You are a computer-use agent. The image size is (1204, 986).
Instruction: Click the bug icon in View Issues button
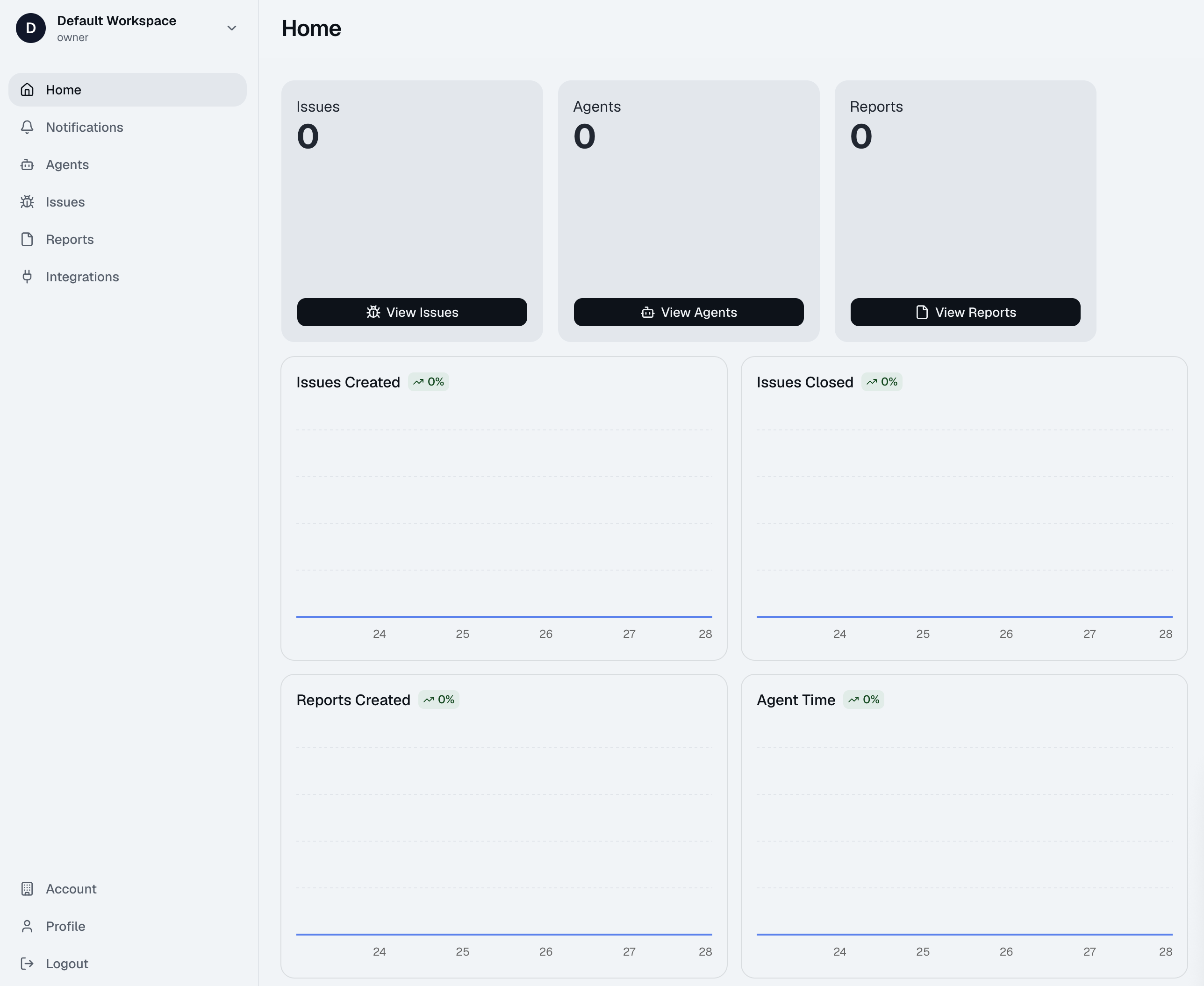[x=373, y=312]
